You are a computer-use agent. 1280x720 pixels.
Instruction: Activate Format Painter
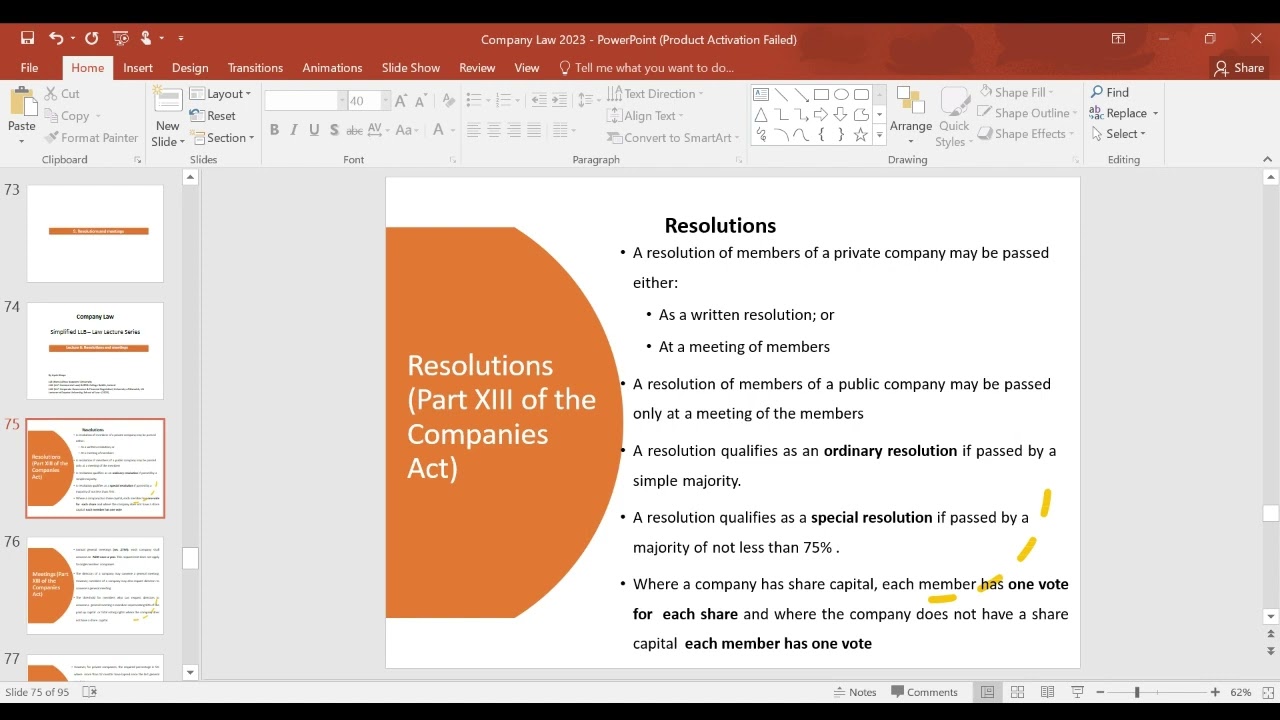click(91, 138)
